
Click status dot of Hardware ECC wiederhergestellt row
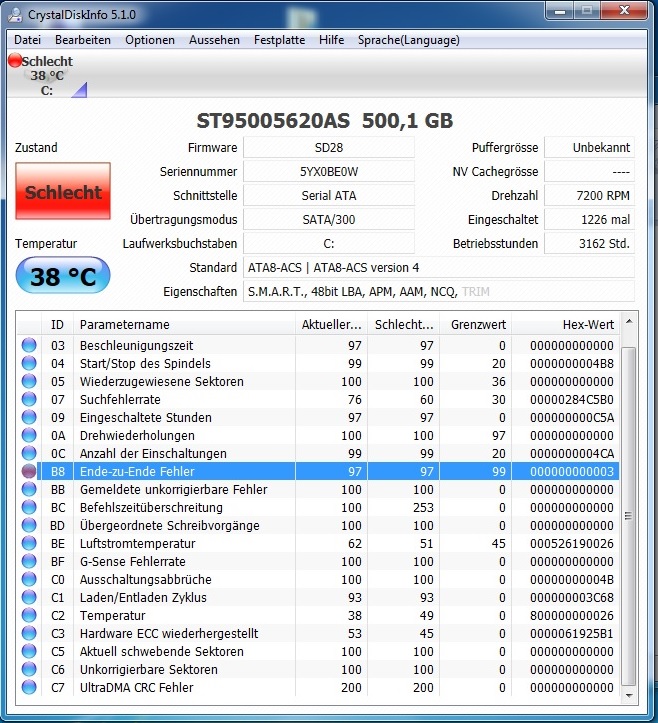click(29, 633)
